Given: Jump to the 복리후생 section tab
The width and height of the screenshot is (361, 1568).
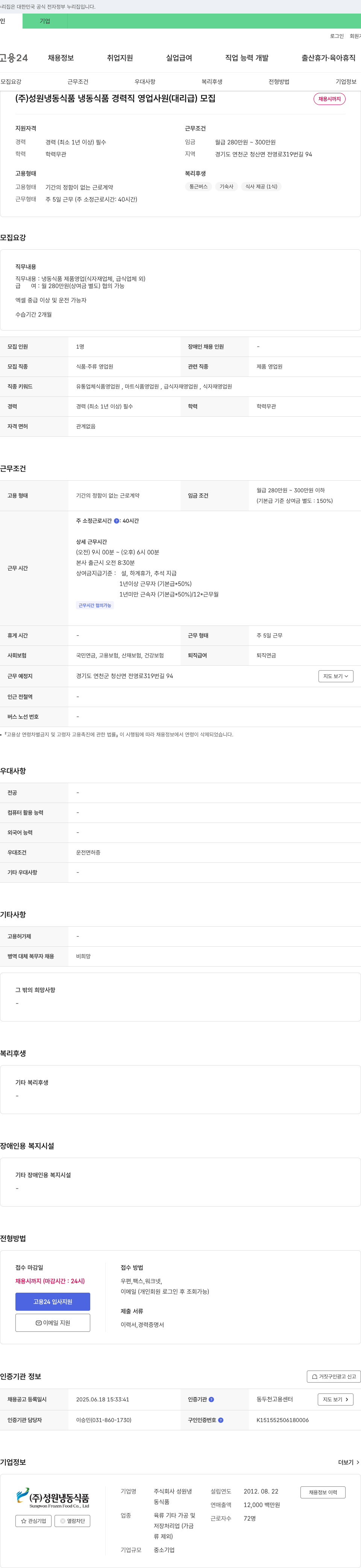Looking at the screenshot, I should [212, 82].
